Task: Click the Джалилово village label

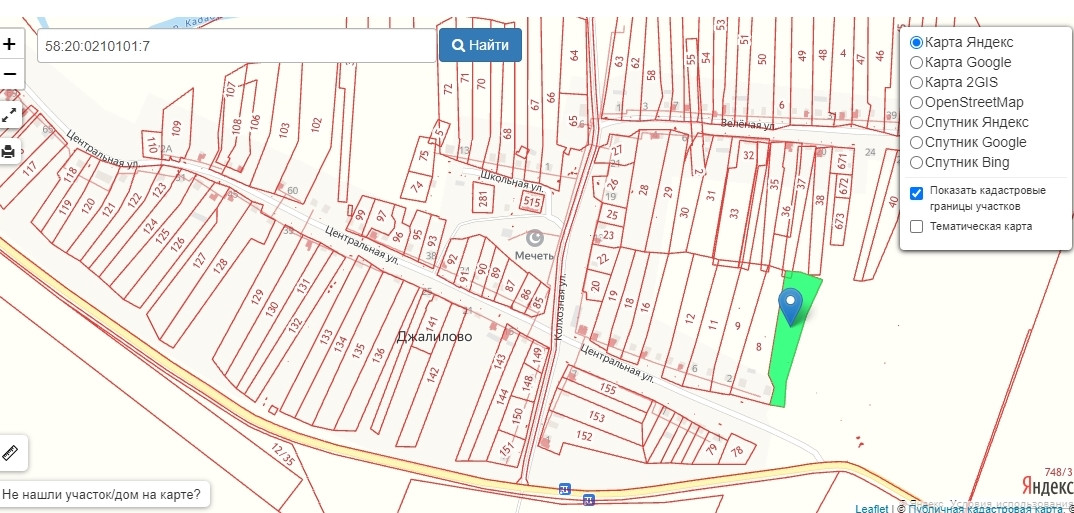Action: [434, 336]
